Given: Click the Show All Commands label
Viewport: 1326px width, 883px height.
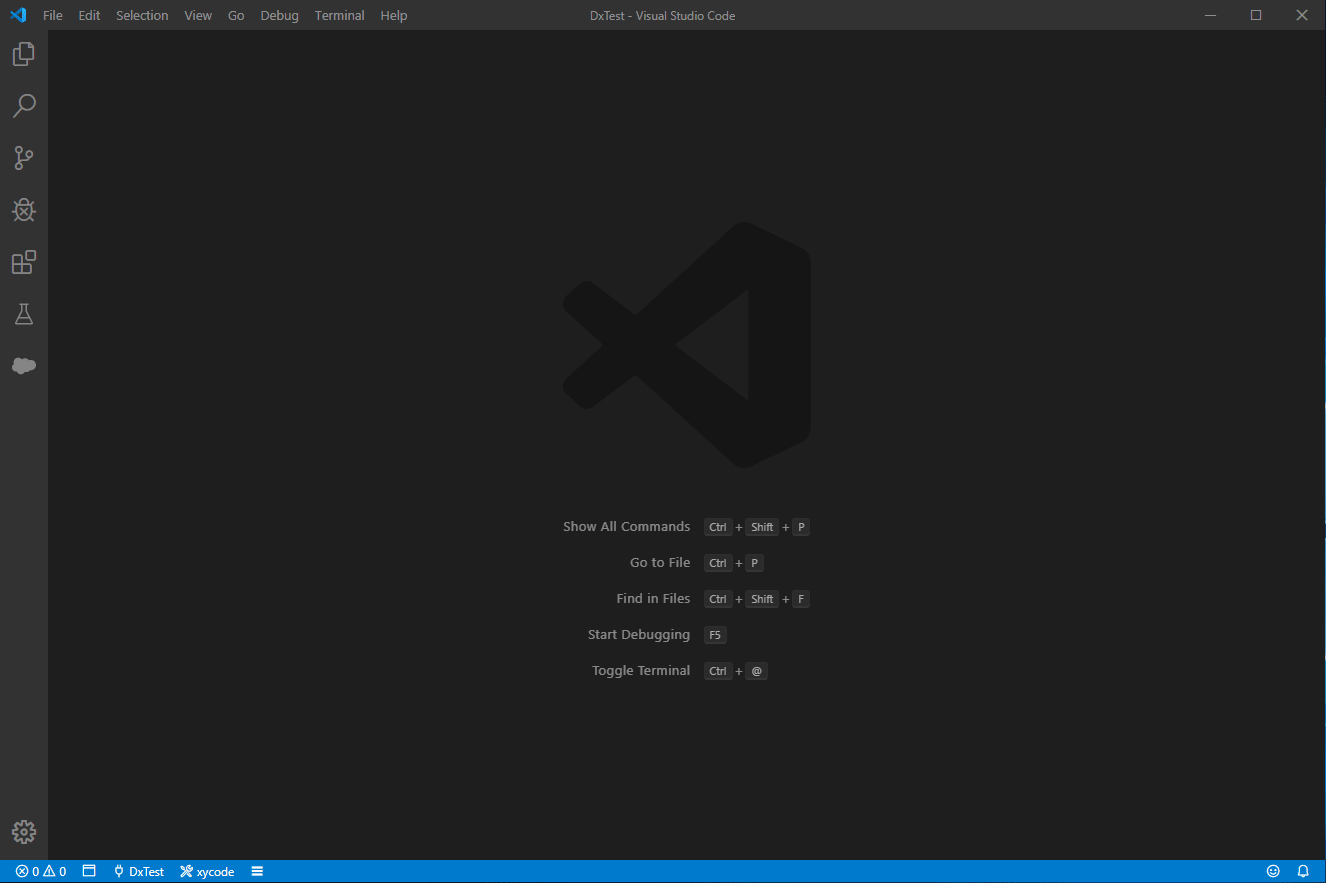Looking at the screenshot, I should pos(626,526).
